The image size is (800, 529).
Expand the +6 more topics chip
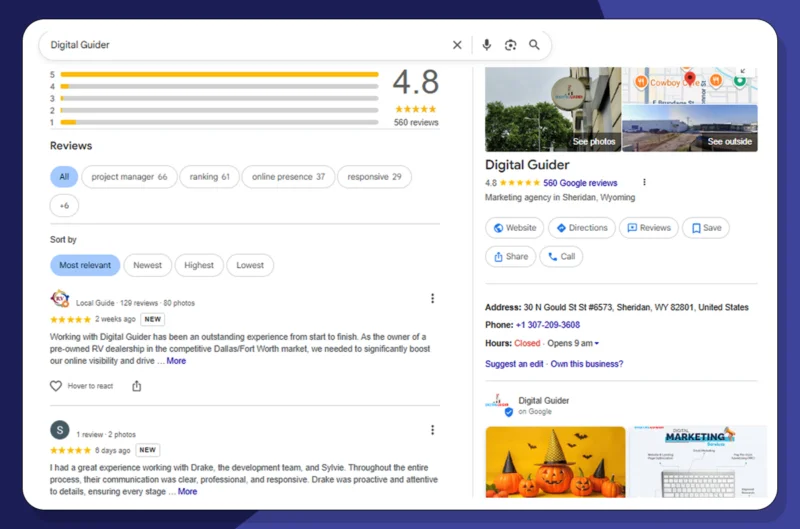(x=64, y=206)
